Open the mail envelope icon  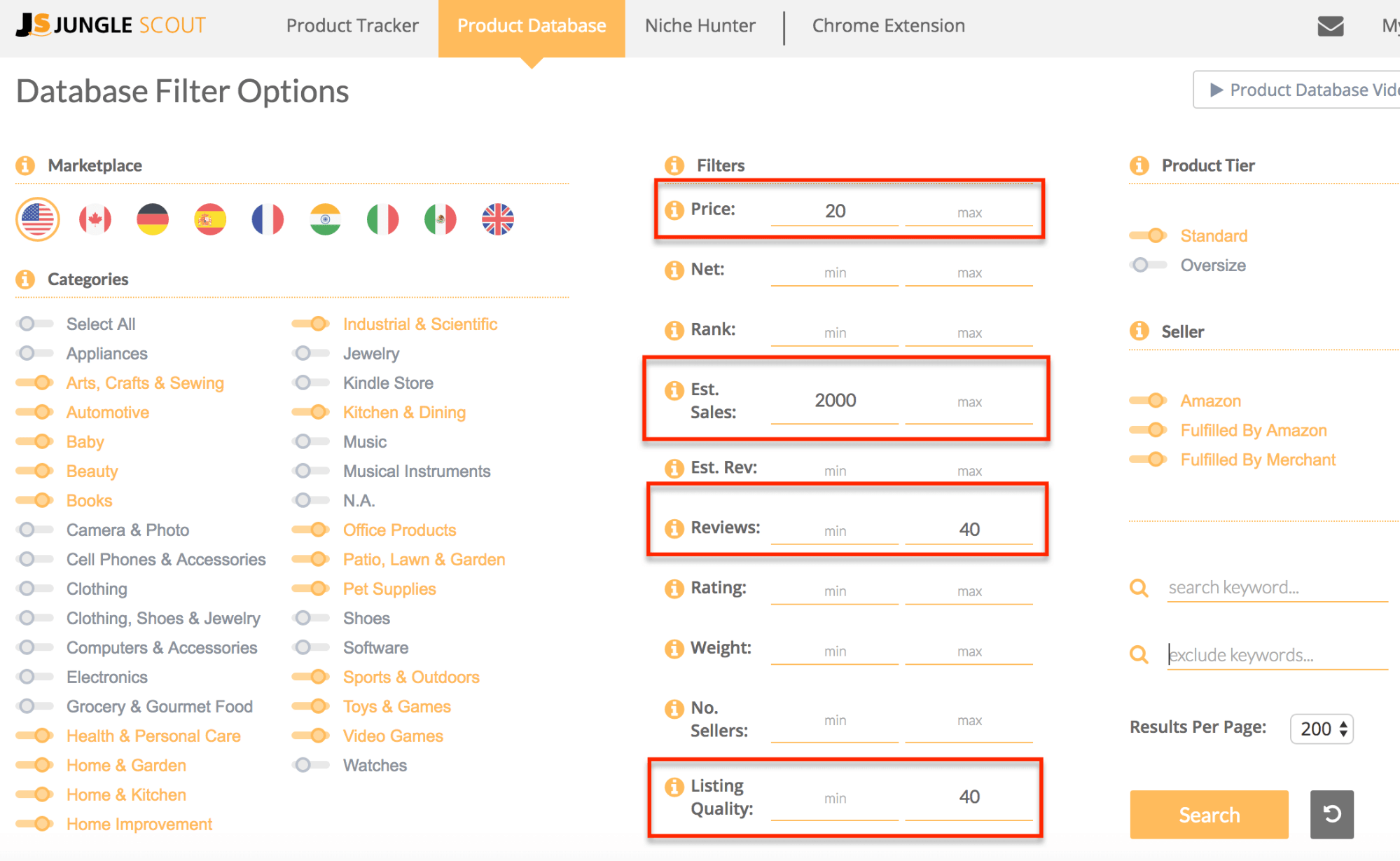pyautogui.click(x=1330, y=26)
